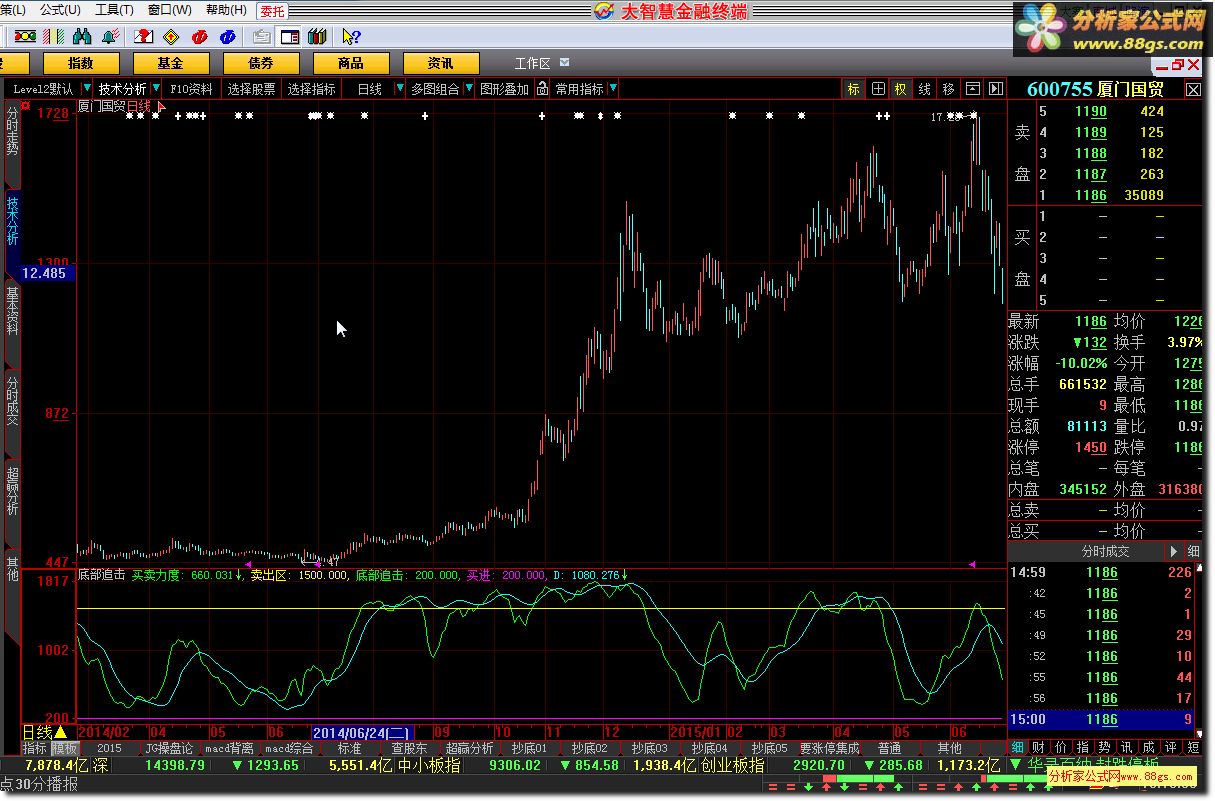Click the 商品 yellow button
The height and width of the screenshot is (801, 1215).
pos(351,63)
